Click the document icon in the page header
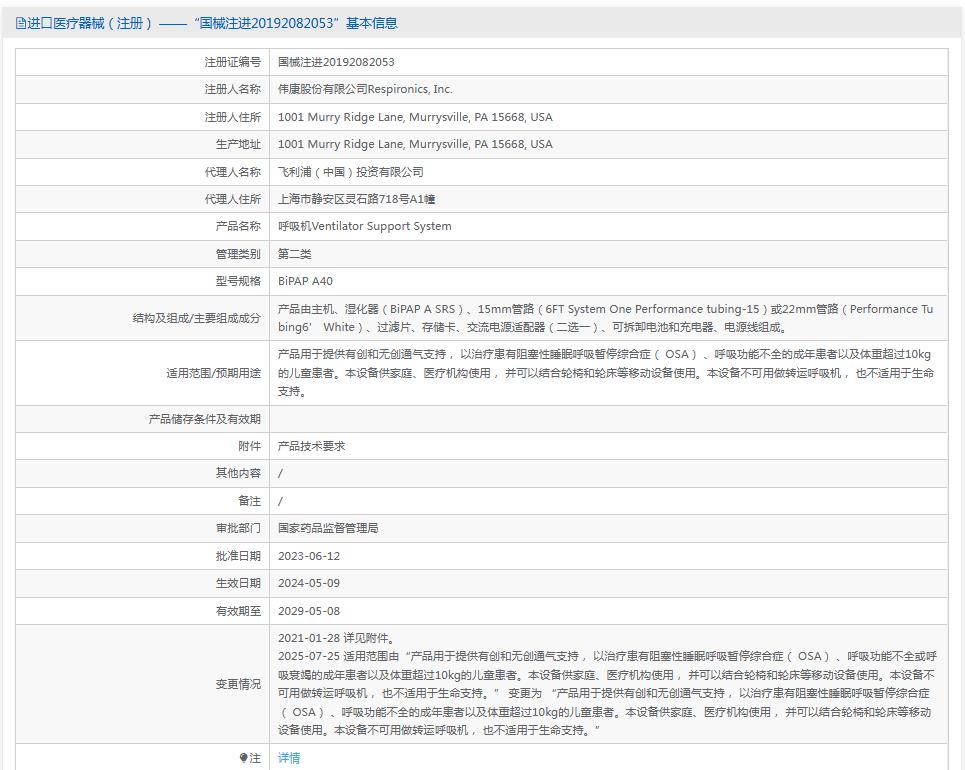Image resolution: width=965 pixels, height=770 pixels. [x=21, y=23]
